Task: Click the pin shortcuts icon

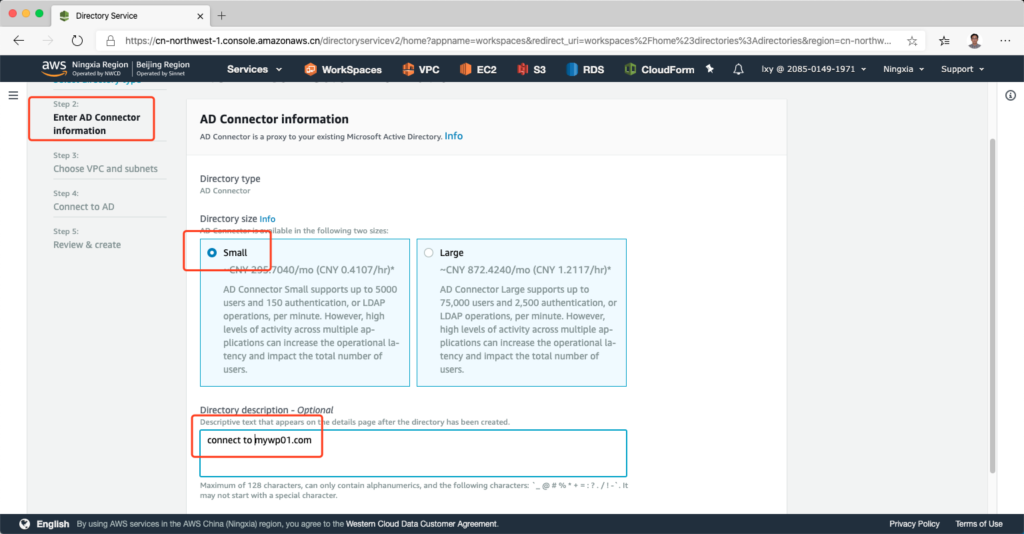Action: tap(710, 69)
